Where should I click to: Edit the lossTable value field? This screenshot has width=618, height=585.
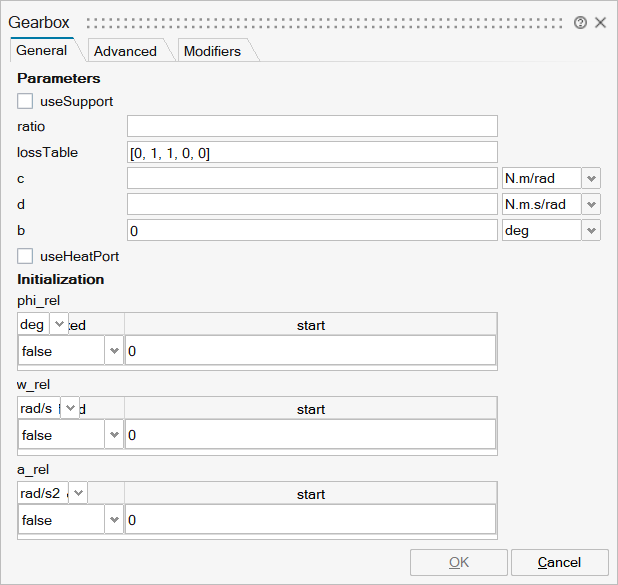click(x=312, y=152)
